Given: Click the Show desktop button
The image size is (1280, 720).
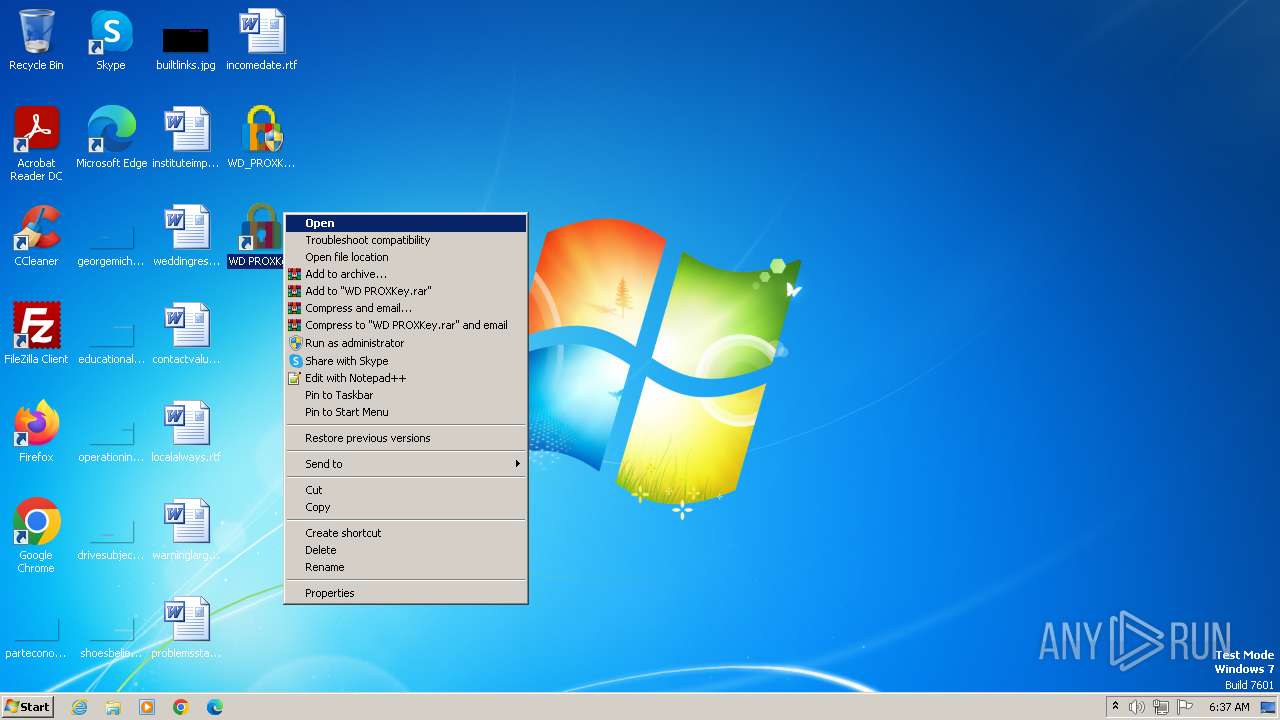Looking at the screenshot, I should (x=1269, y=707).
